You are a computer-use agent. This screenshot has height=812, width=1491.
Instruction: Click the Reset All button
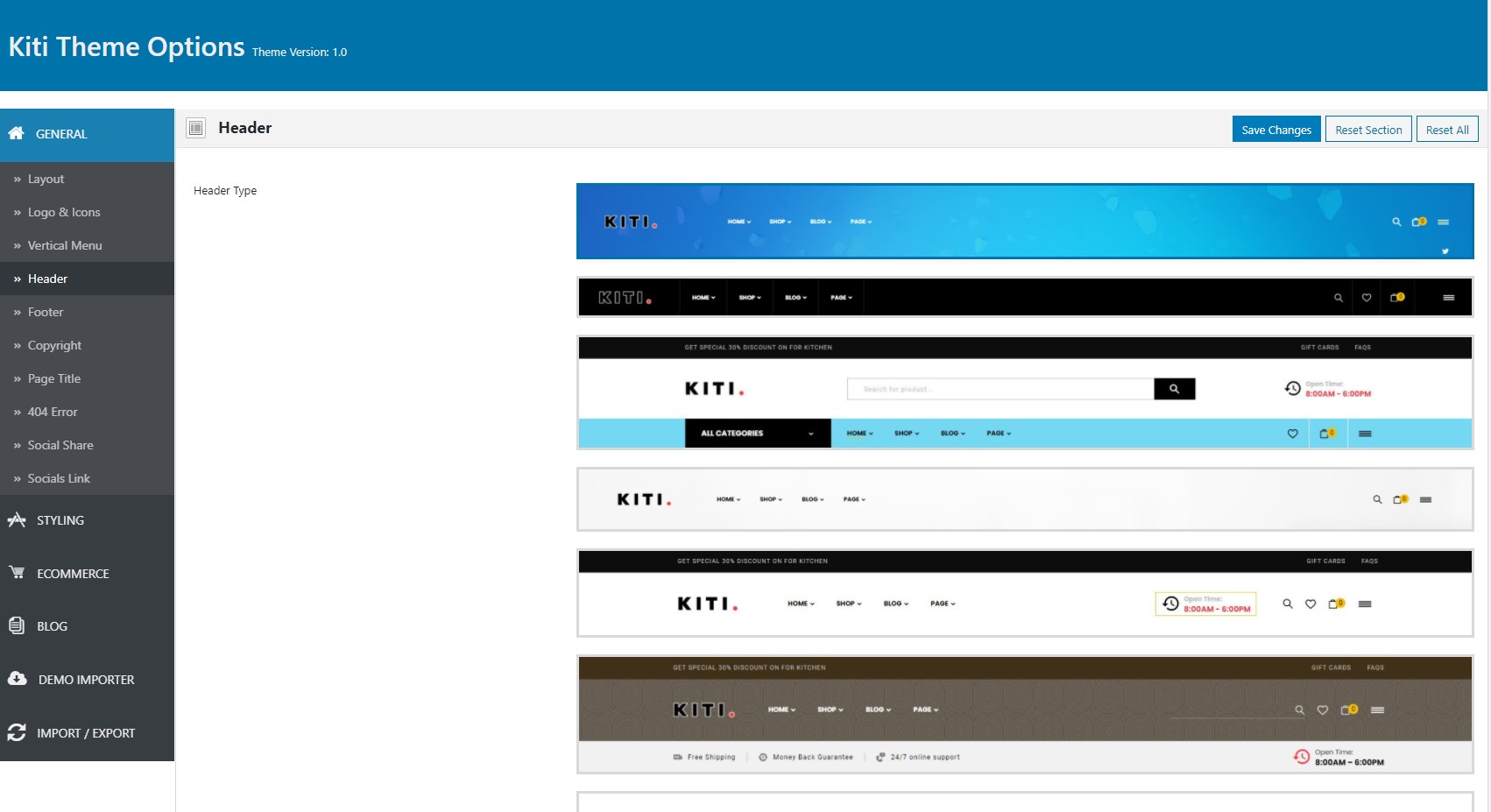[x=1447, y=130]
